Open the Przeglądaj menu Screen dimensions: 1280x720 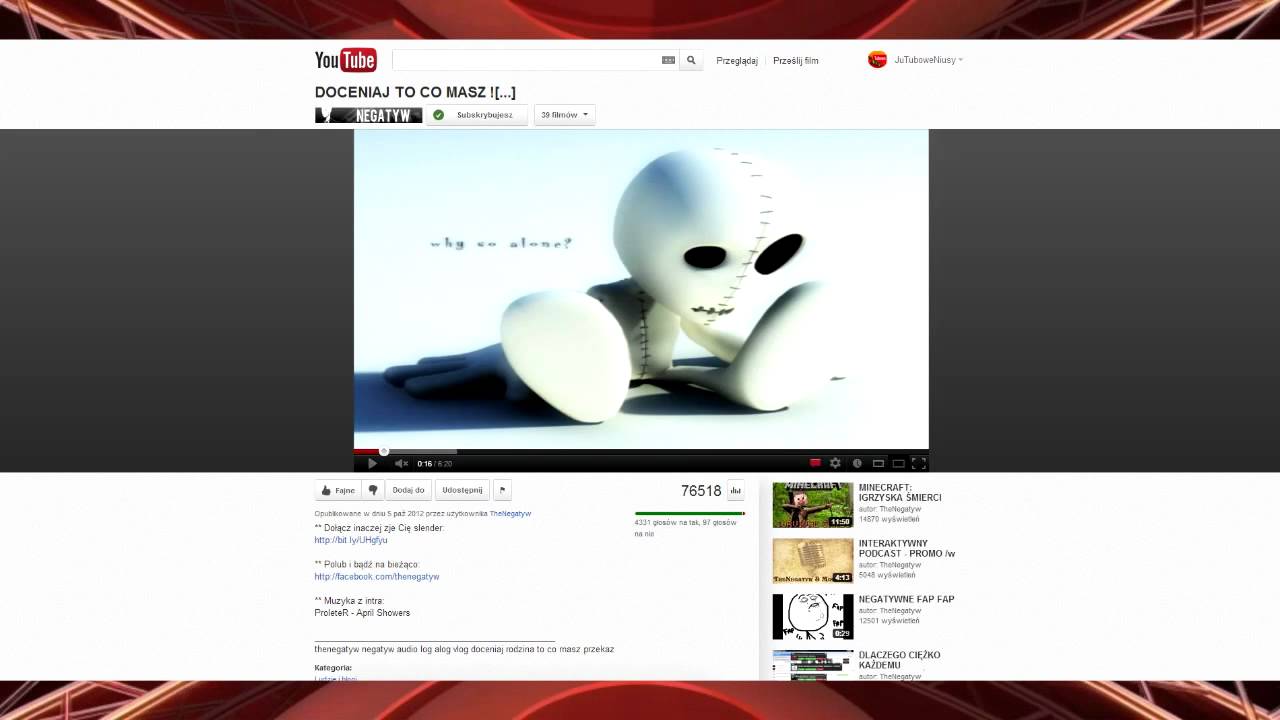(x=737, y=61)
